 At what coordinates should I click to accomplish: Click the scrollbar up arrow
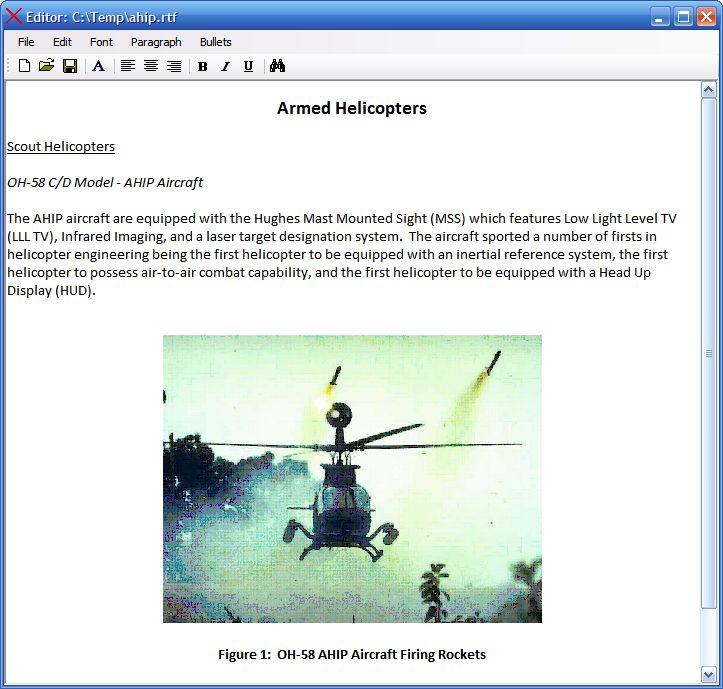click(x=709, y=90)
